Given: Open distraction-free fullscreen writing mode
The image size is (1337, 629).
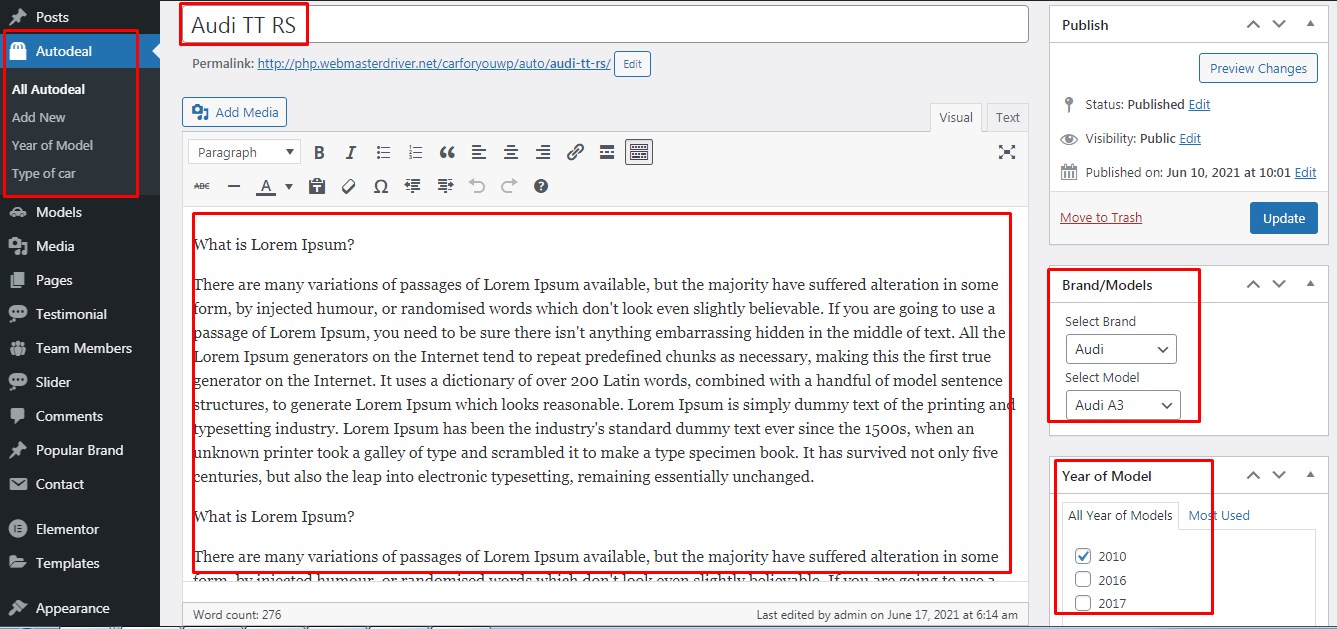Looking at the screenshot, I should [x=1007, y=152].
